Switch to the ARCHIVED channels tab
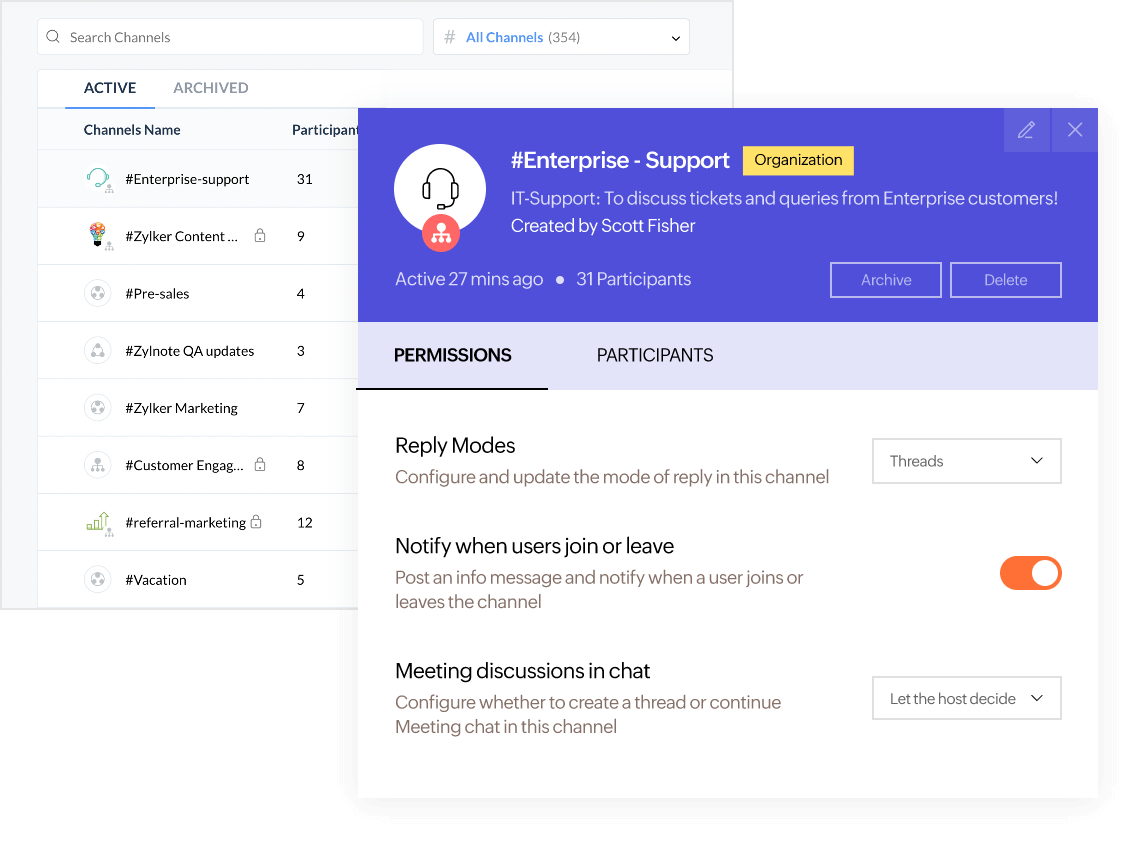 tap(211, 88)
